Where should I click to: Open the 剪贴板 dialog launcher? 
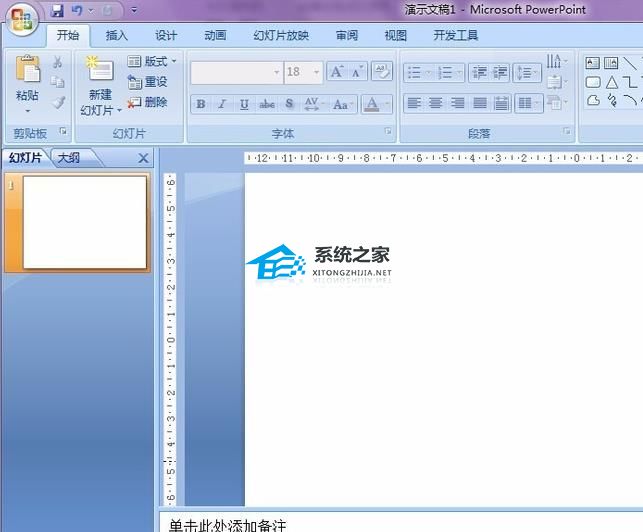click(63, 131)
